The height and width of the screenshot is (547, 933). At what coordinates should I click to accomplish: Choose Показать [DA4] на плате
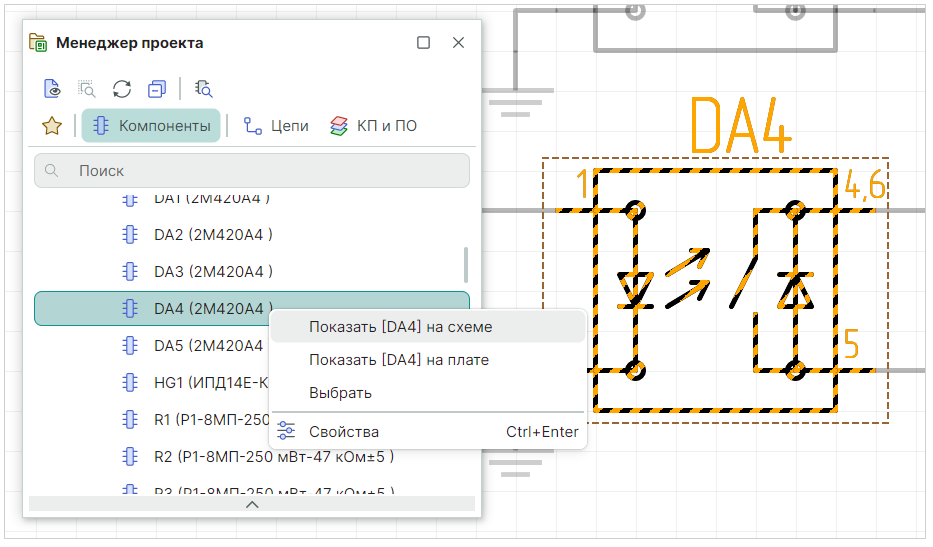click(398, 360)
